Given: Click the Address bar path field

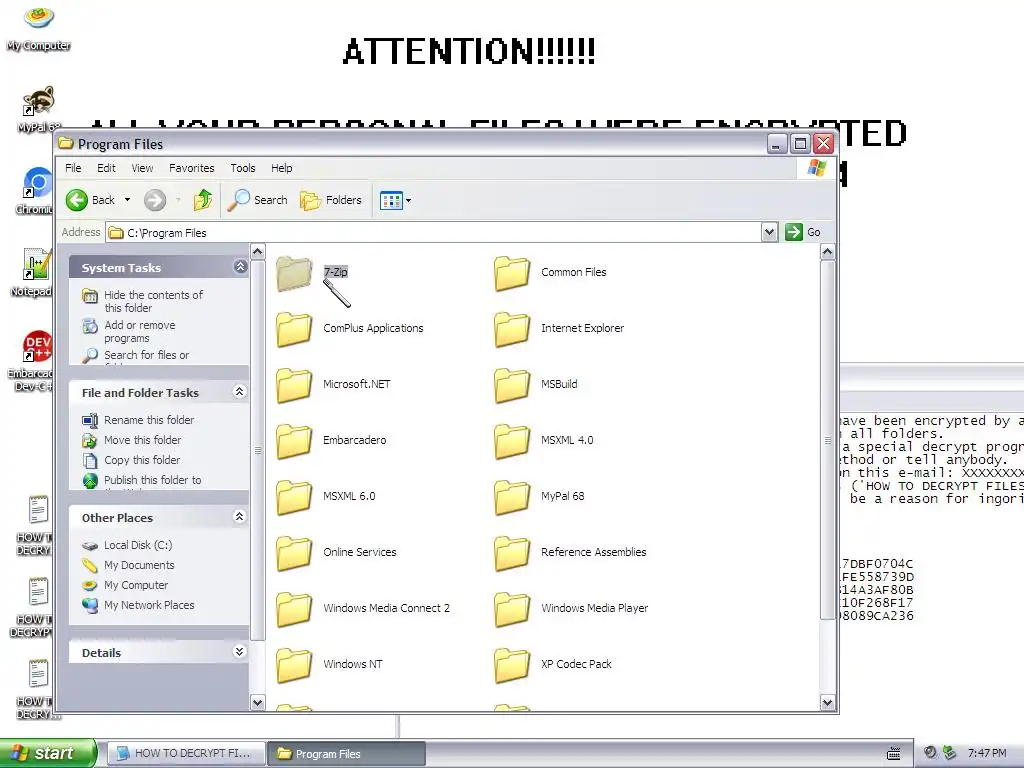Looking at the screenshot, I should tap(434, 232).
